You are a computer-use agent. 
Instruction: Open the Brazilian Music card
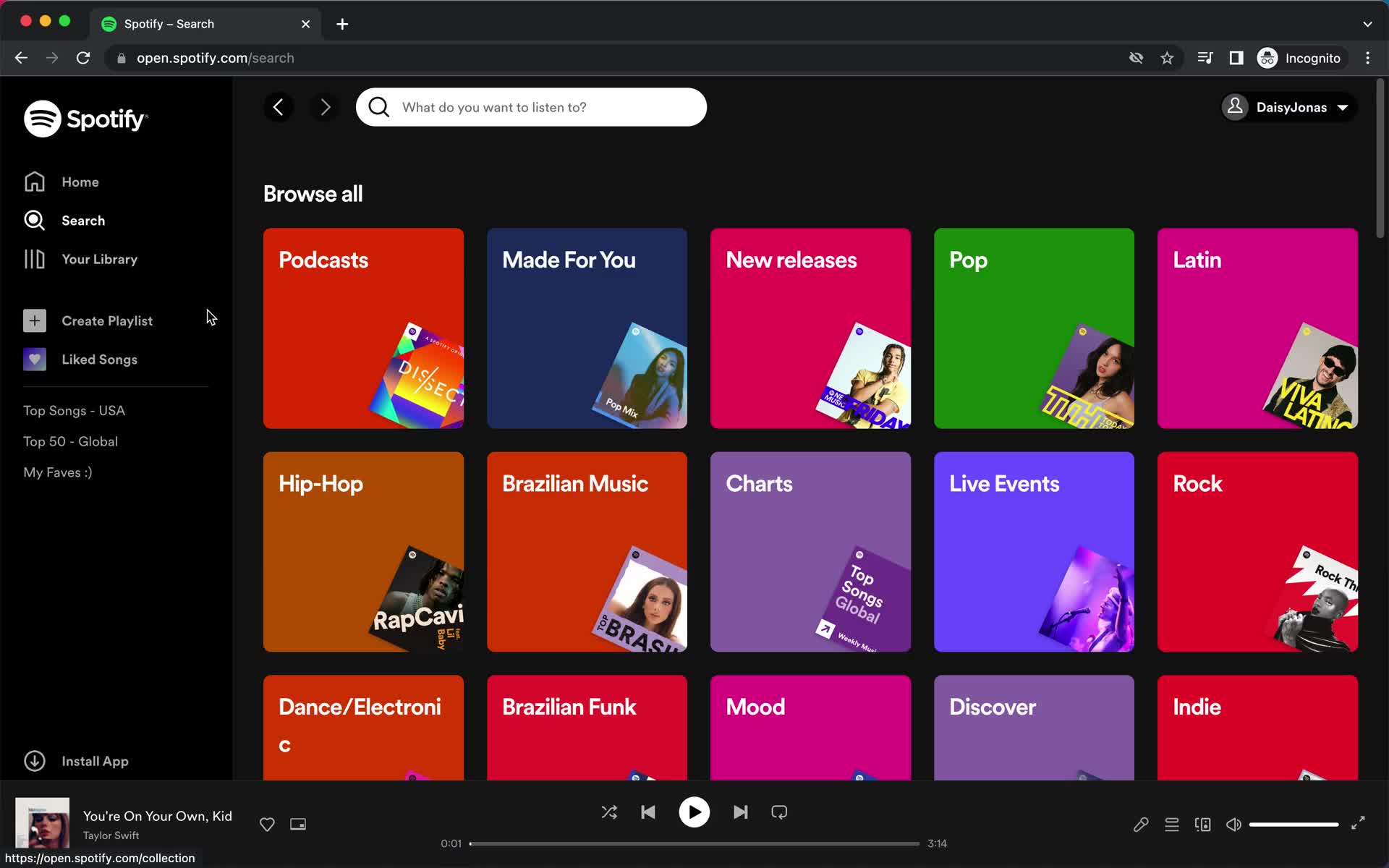(587, 552)
